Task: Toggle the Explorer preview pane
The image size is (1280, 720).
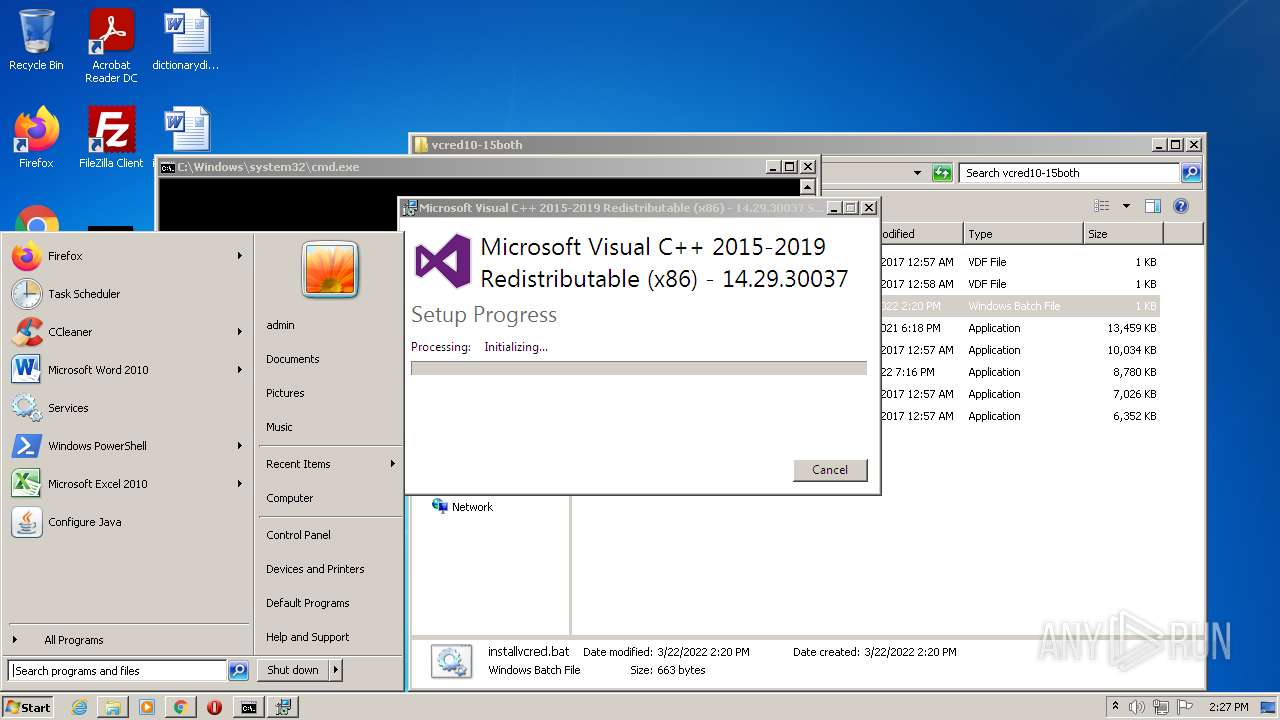Action: coord(1153,206)
